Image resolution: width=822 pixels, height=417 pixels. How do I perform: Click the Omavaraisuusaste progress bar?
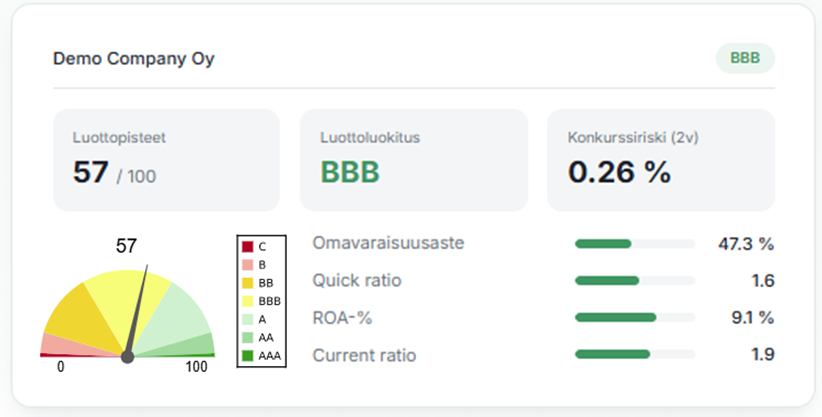pyautogui.click(x=634, y=243)
